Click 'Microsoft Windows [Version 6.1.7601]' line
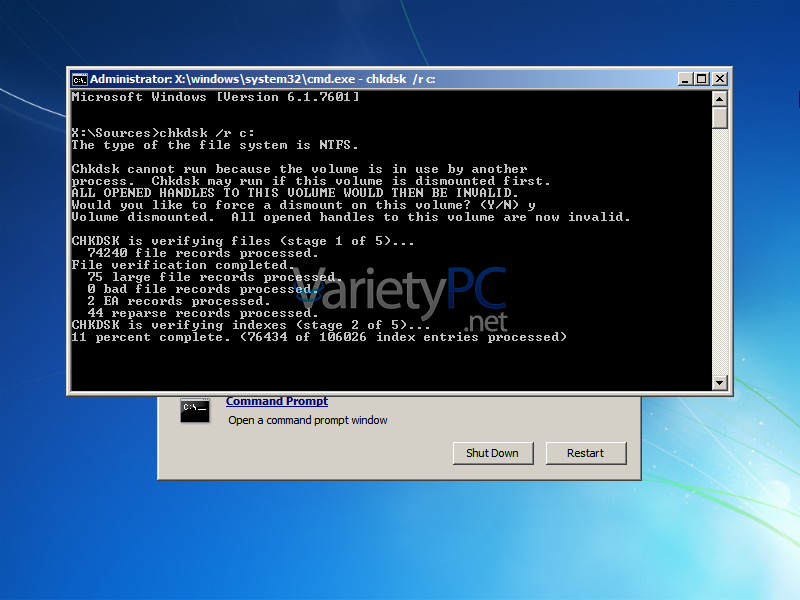Viewport: 800px width, 600px height. 215,97
